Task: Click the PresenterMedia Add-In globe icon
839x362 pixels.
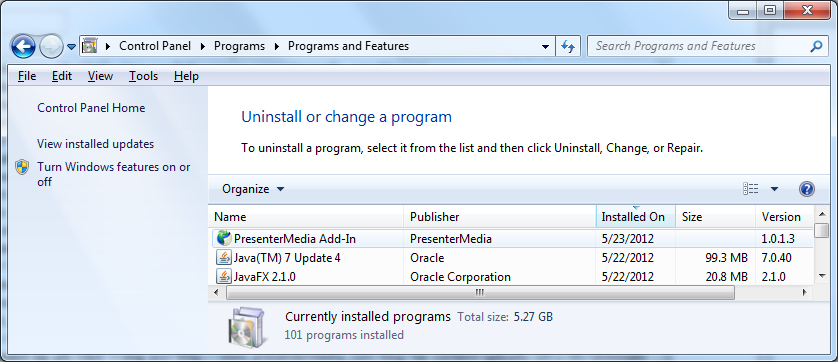Action: (224, 238)
